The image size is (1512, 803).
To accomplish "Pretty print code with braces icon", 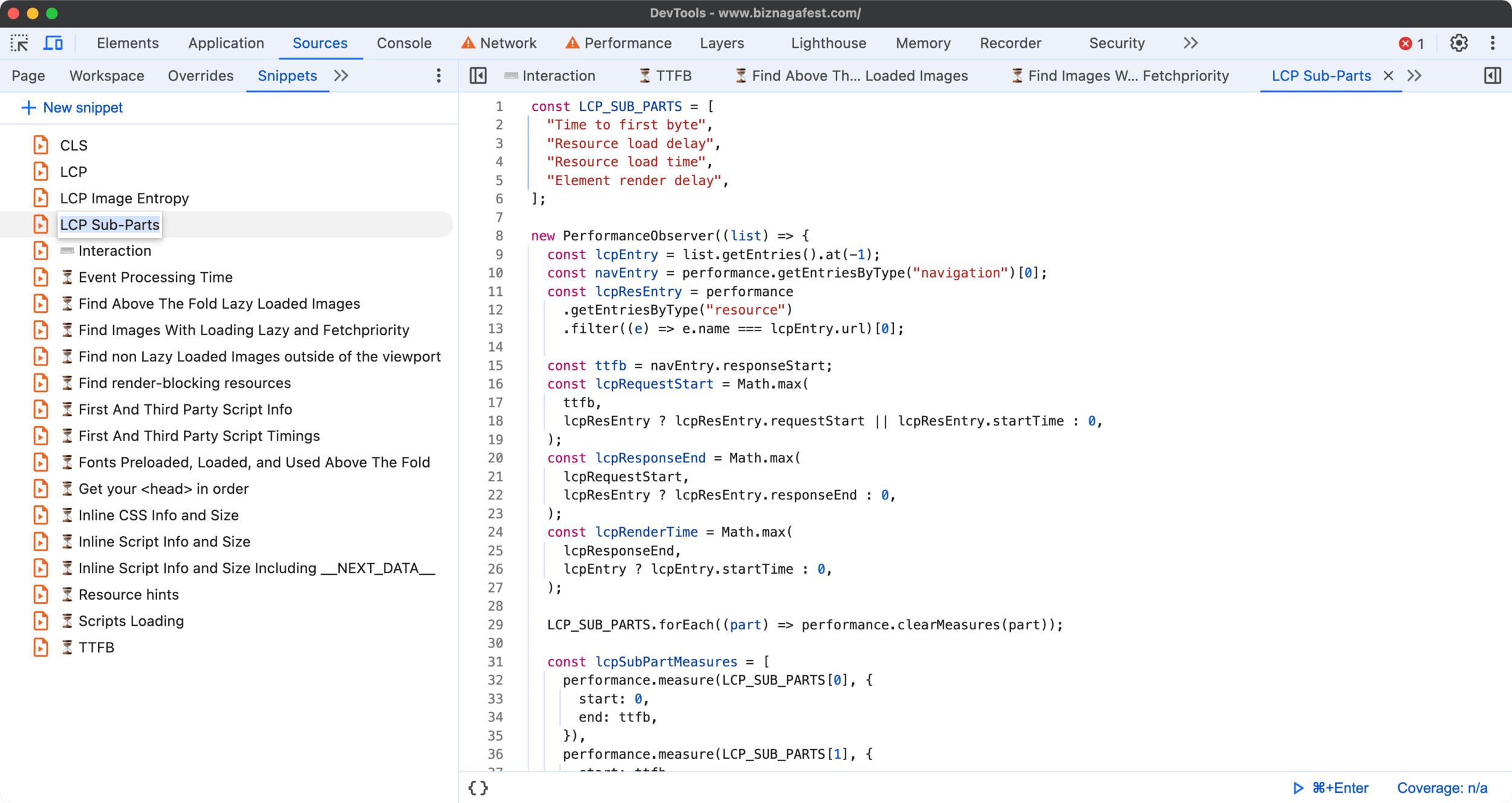I will pos(478,788).
